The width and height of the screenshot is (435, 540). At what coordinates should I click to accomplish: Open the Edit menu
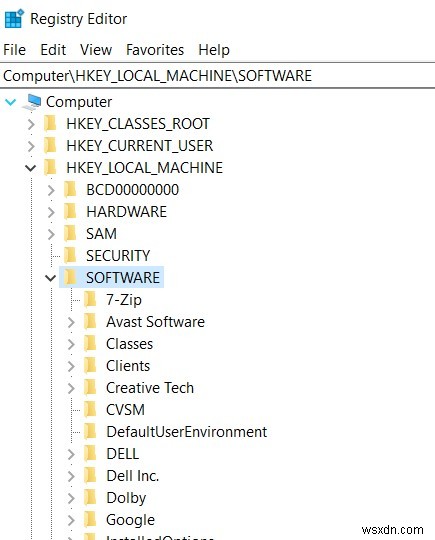(x=53, y=50)
